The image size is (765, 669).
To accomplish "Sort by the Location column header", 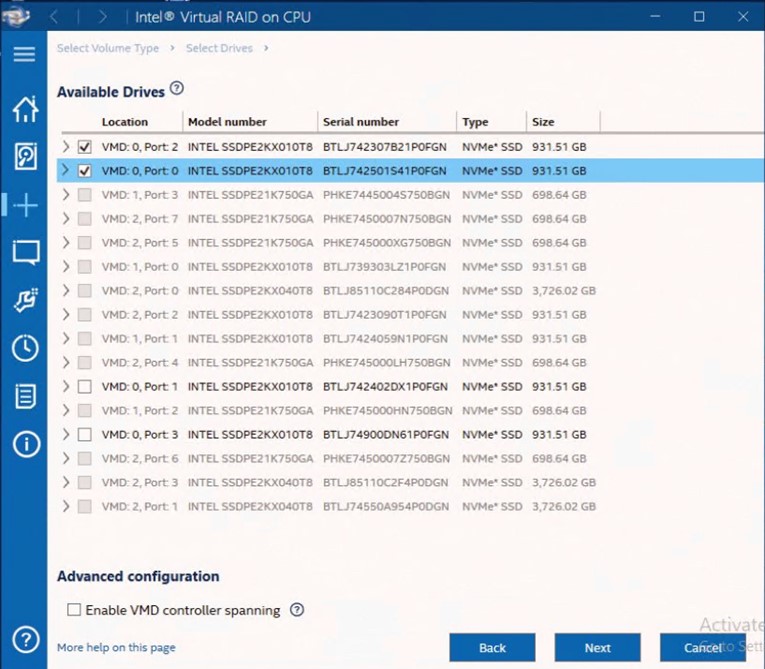I will (x=124, y=122).
